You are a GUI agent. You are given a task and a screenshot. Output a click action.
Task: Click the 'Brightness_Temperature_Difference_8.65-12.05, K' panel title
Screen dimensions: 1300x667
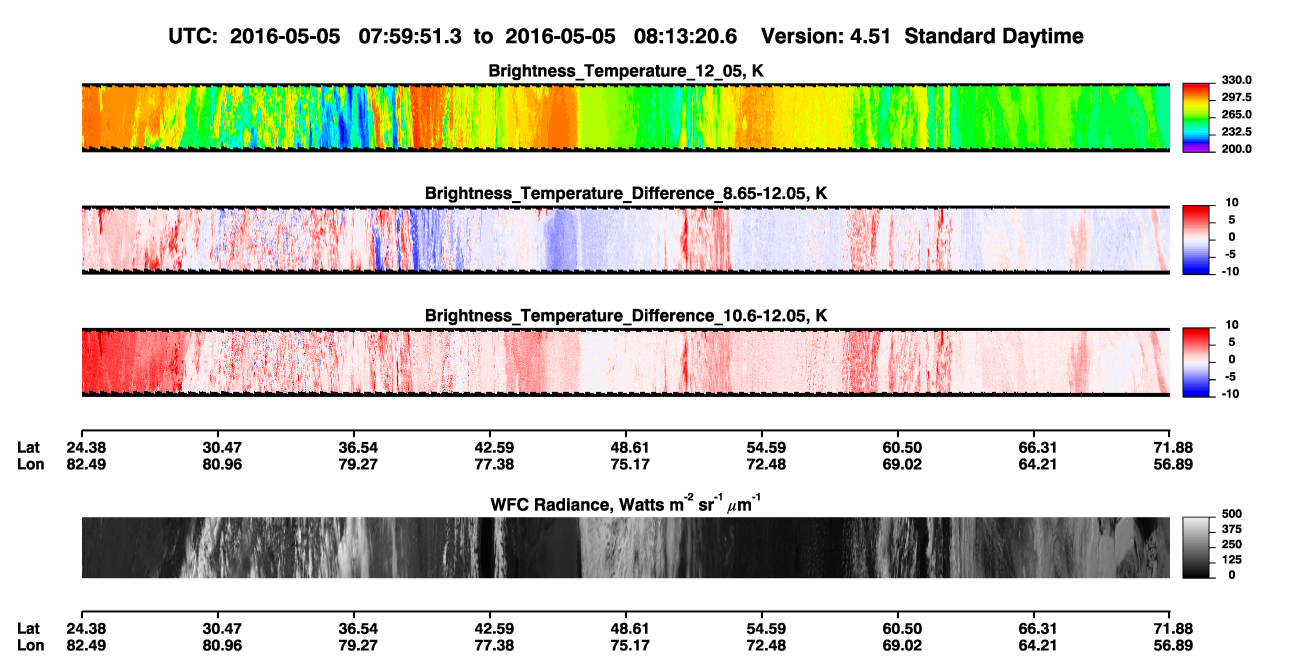626,193
